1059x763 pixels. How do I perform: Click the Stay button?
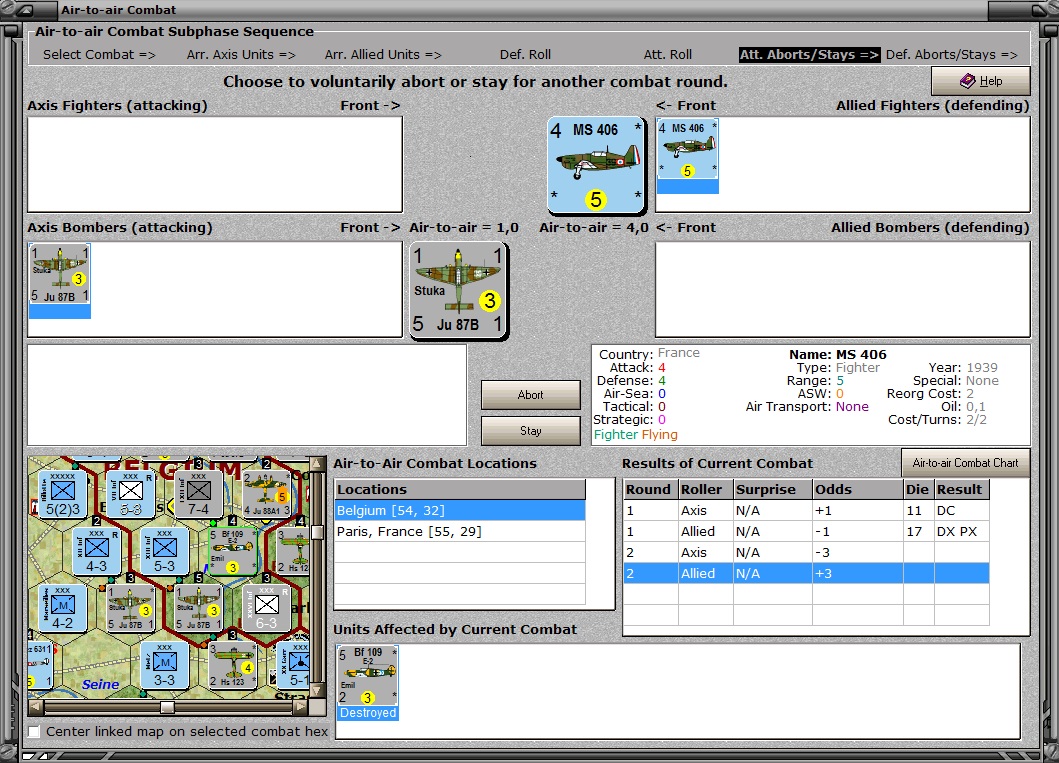531,431
